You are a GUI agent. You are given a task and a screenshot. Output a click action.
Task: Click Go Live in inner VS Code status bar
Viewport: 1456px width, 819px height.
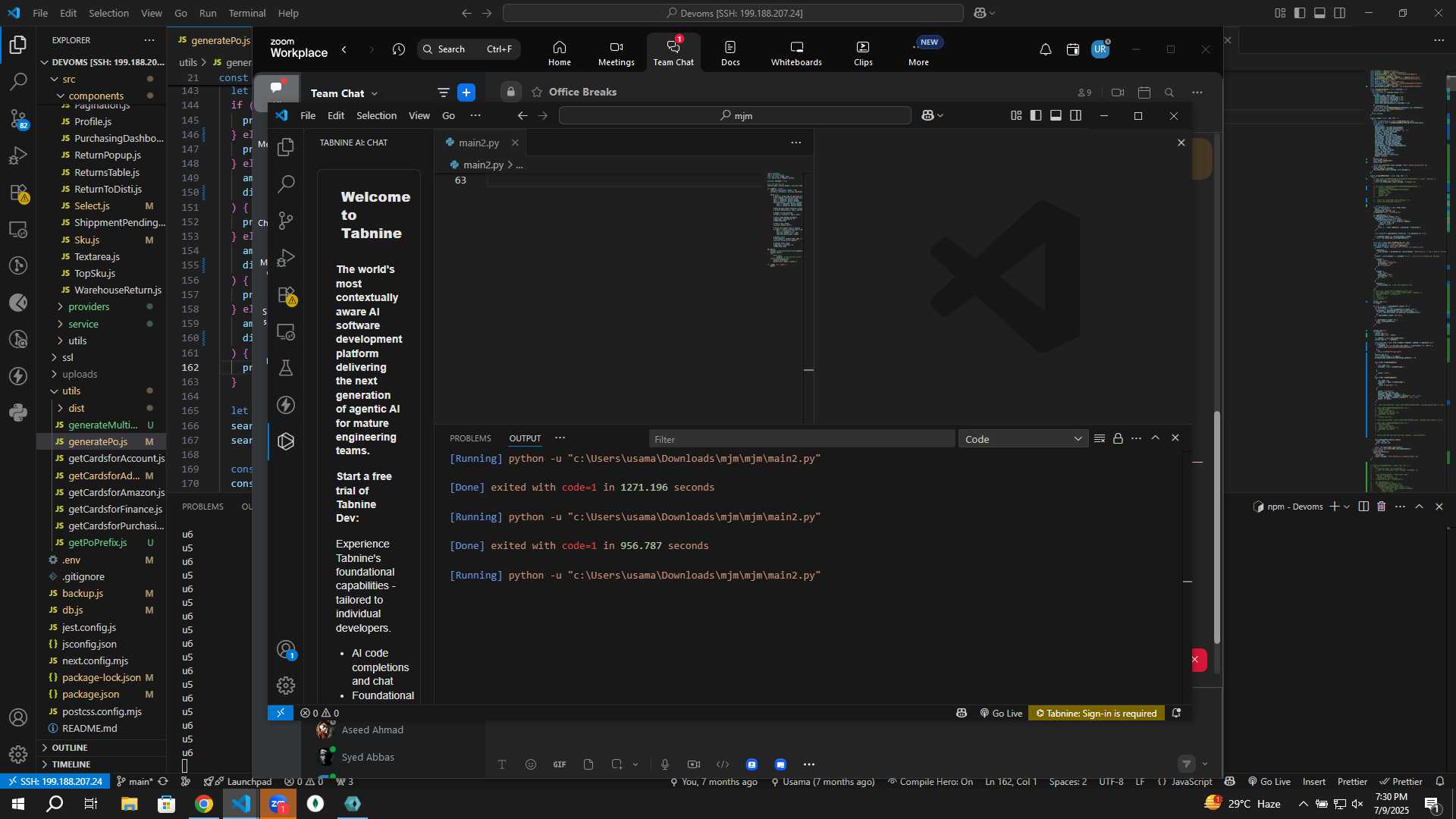[x=1001, y=713]
